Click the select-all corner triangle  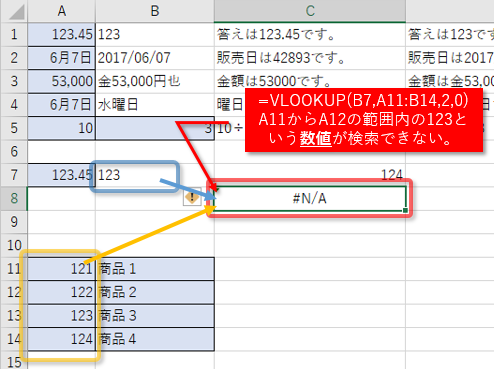16,12
